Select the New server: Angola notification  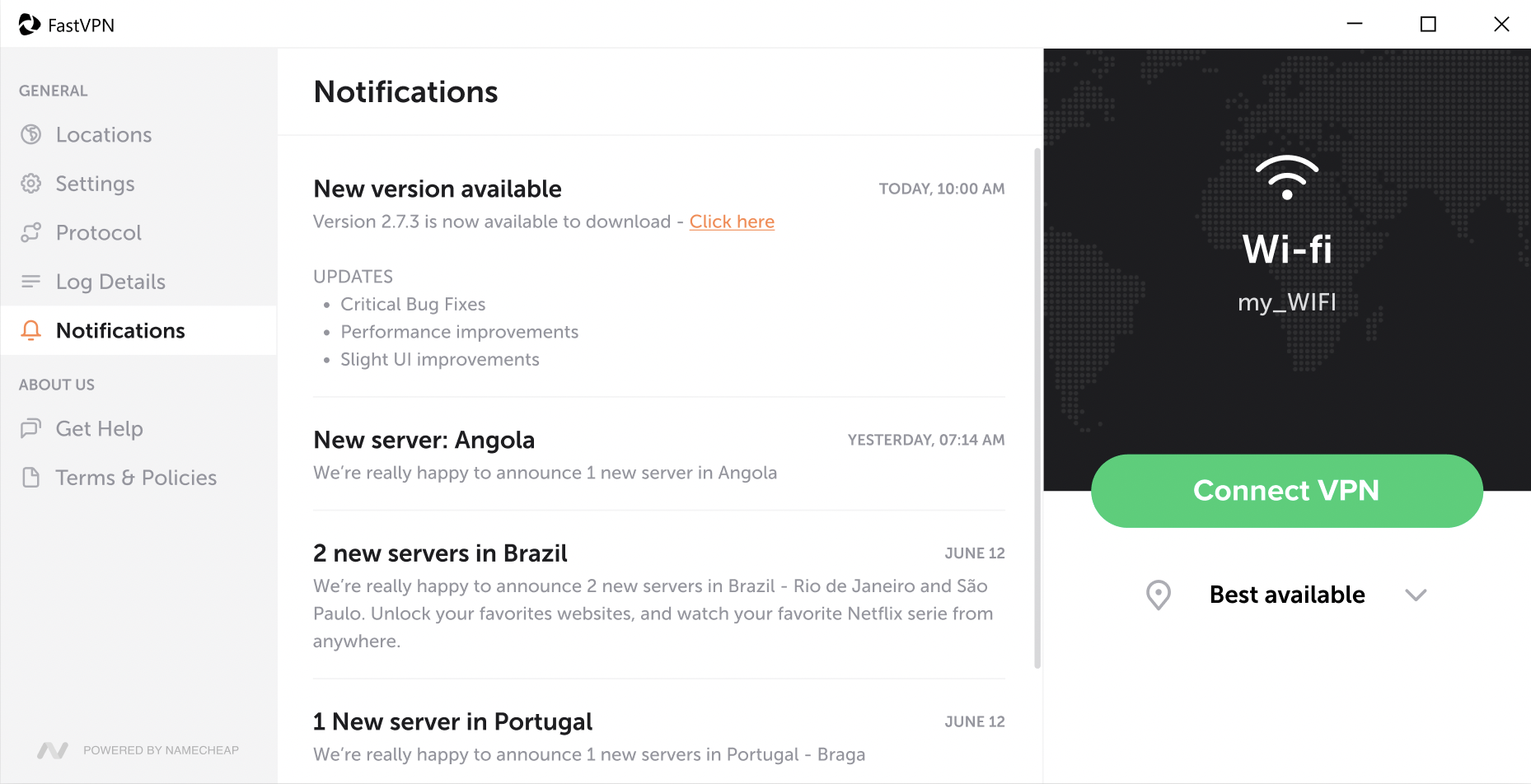[x=659, y=455]
